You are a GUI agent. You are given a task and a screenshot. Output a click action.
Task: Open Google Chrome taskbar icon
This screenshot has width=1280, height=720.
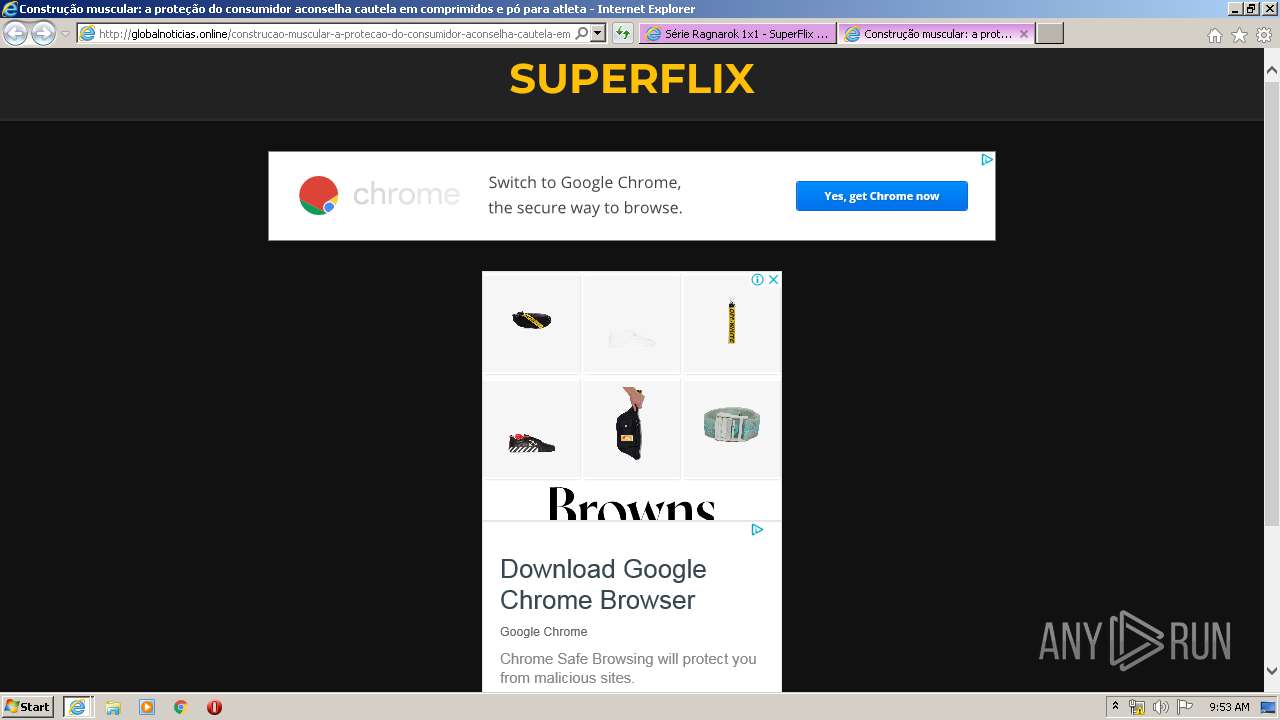click(181, 707)
